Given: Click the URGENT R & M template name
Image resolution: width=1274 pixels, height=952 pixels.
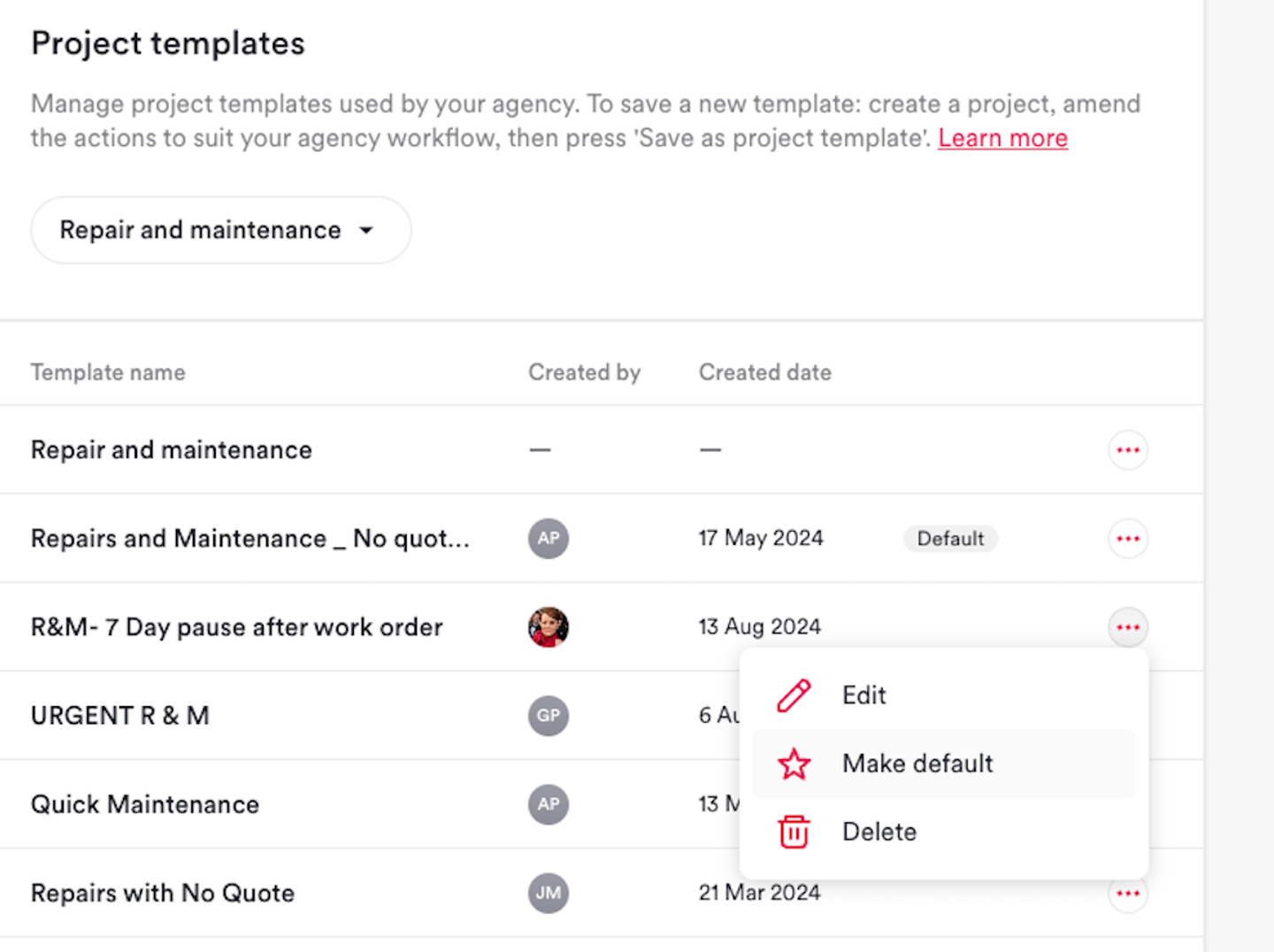Looking at the screenshot, I should click(x=120, y=716).
